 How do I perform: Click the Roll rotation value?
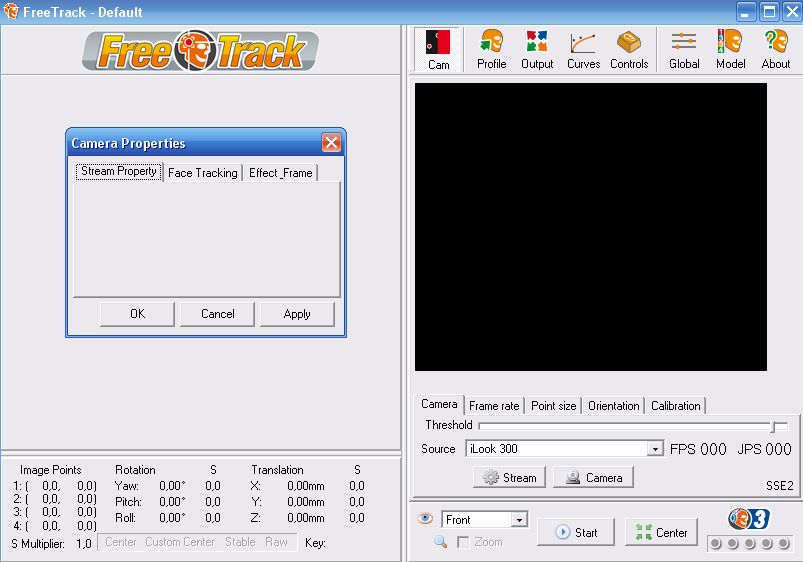(x=172, y=517)
